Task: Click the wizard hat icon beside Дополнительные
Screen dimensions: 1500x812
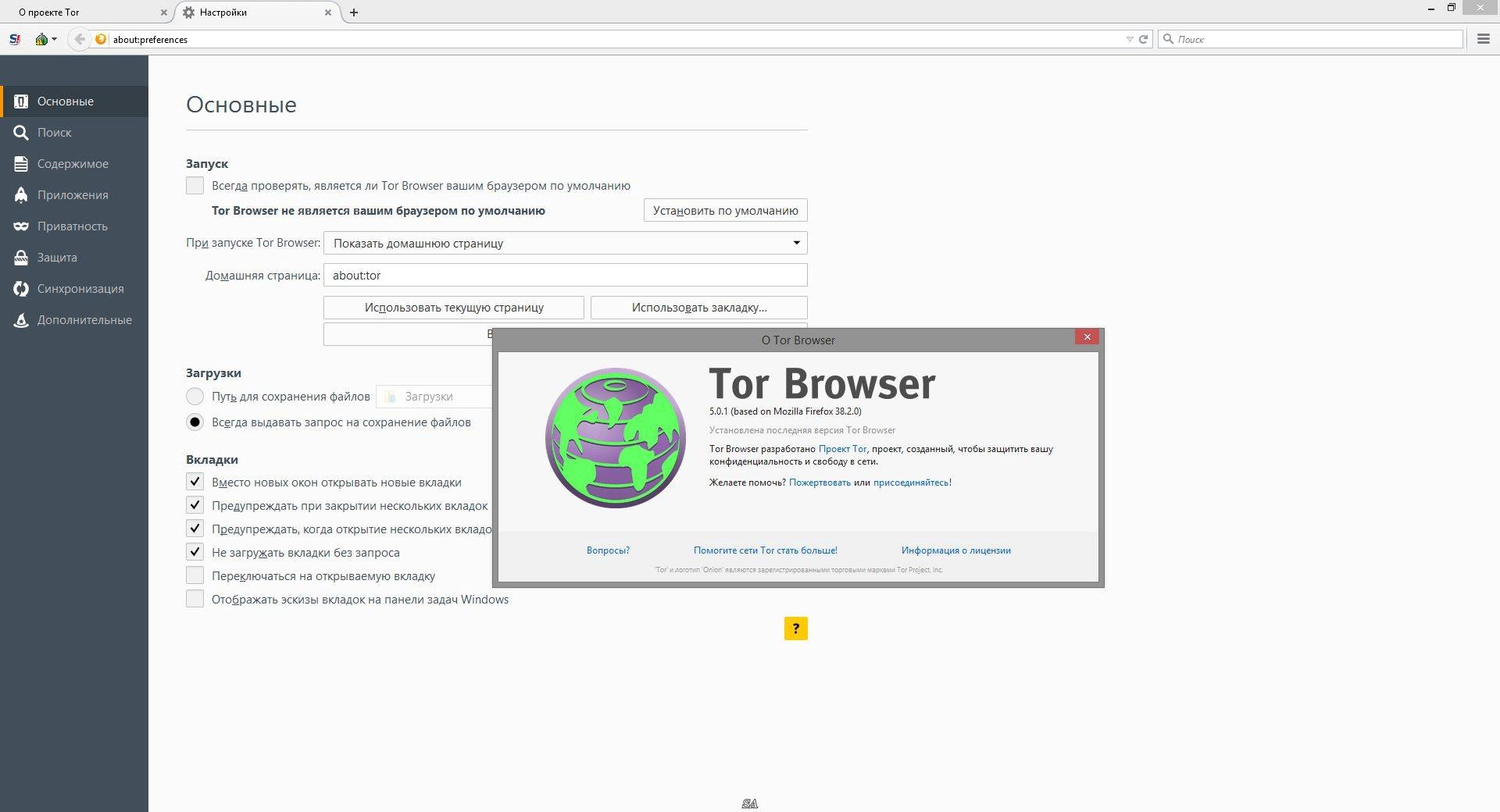Action: pyautogui.click(x=21, y=320)
